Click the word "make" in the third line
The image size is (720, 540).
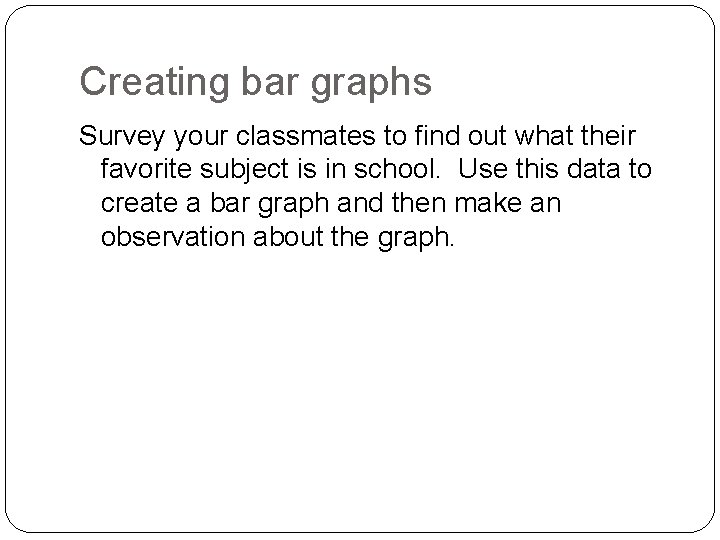tap(488, 203)
